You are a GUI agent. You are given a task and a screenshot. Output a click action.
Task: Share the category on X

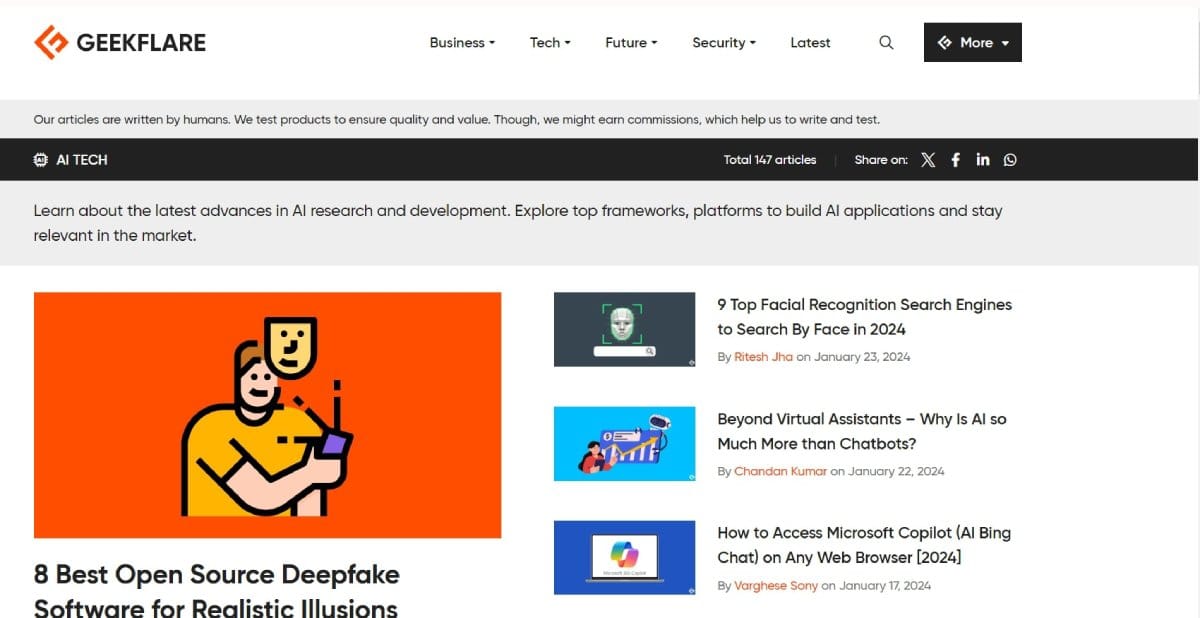coord(928,159)
